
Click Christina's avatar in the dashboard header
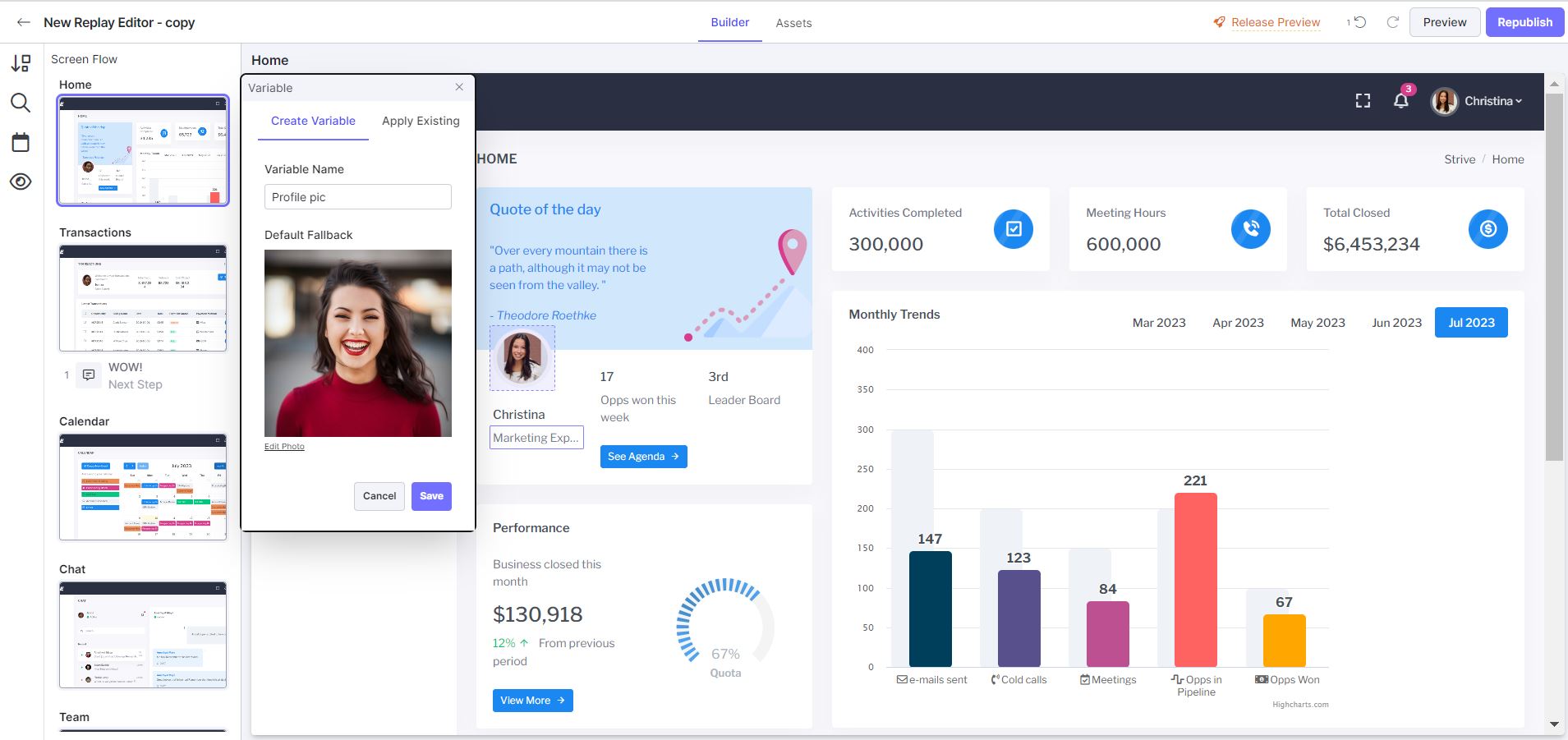(1445, 101)
